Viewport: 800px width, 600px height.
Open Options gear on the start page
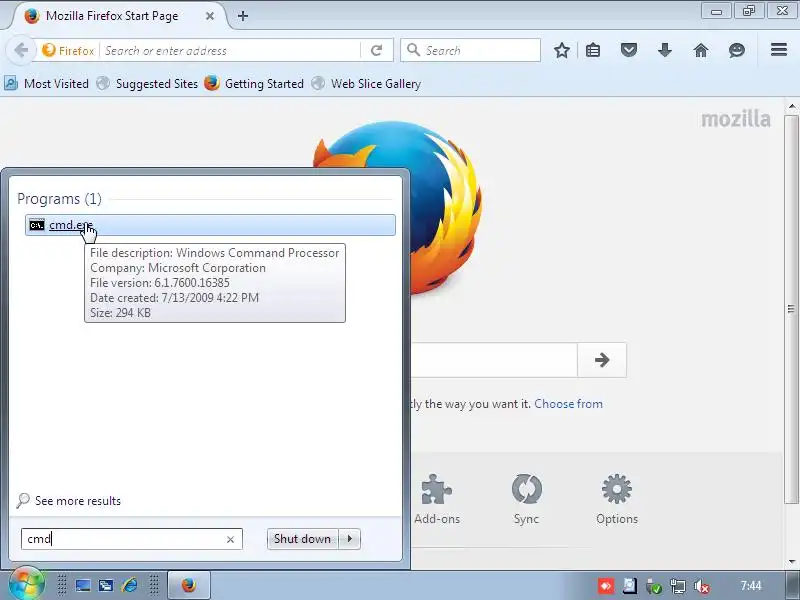(x=617, y=499)
